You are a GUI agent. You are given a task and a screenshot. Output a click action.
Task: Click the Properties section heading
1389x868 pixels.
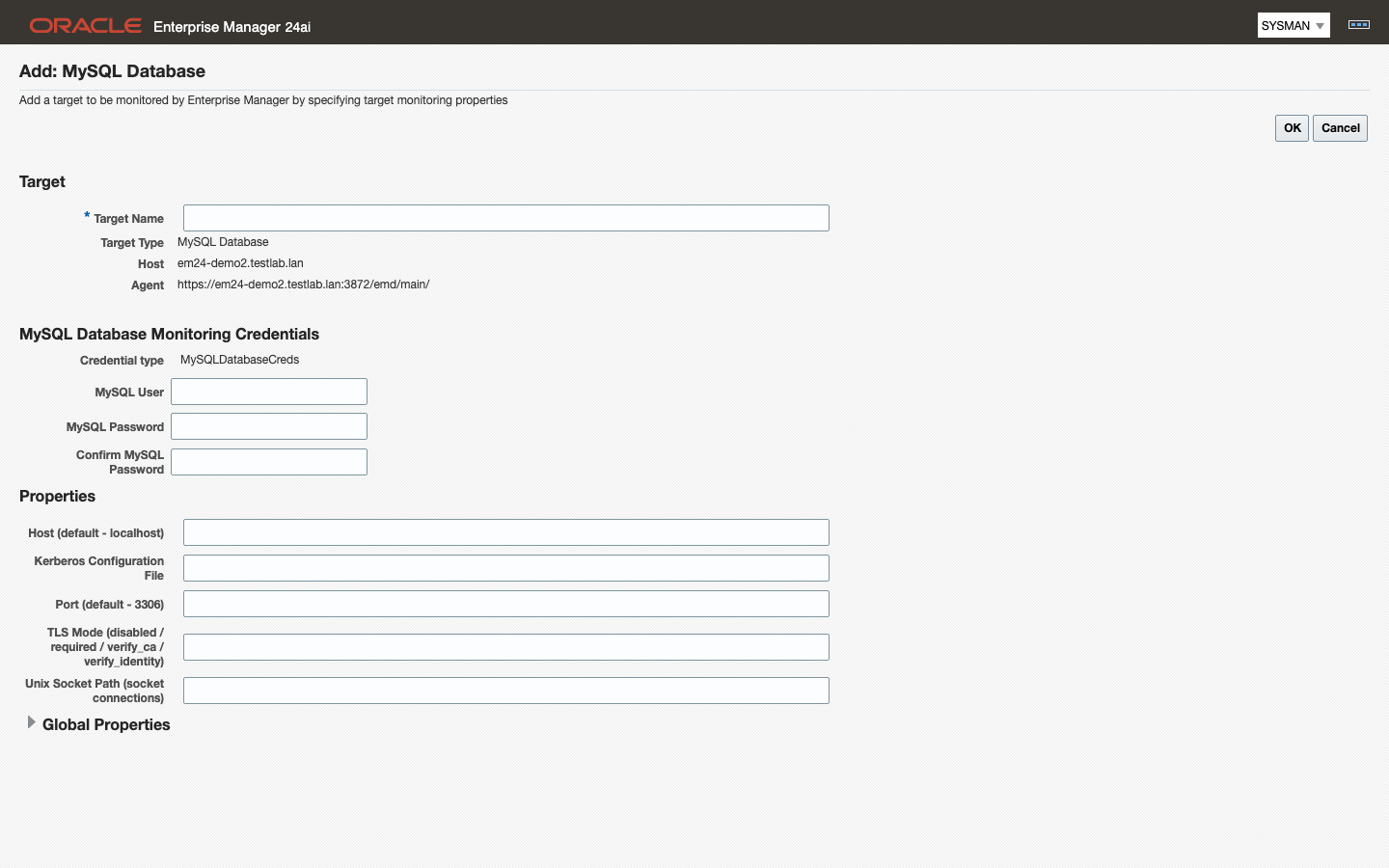[x=57, y=496]
